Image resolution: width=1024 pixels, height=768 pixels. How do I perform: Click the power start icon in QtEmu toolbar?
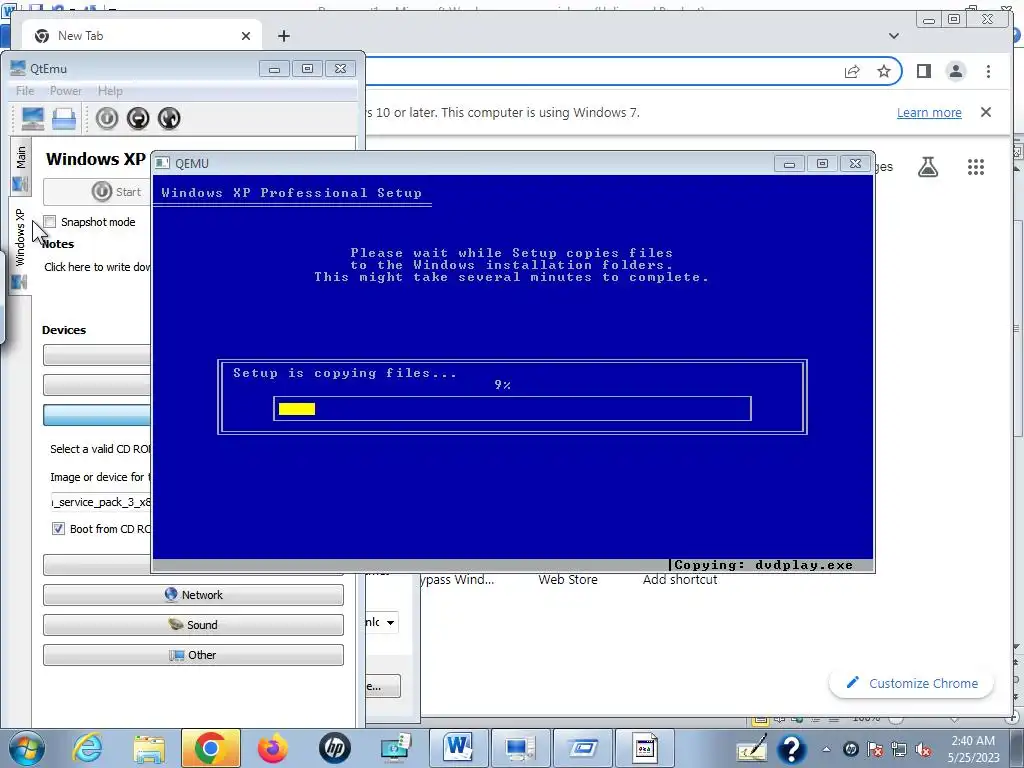pos(106,118)
